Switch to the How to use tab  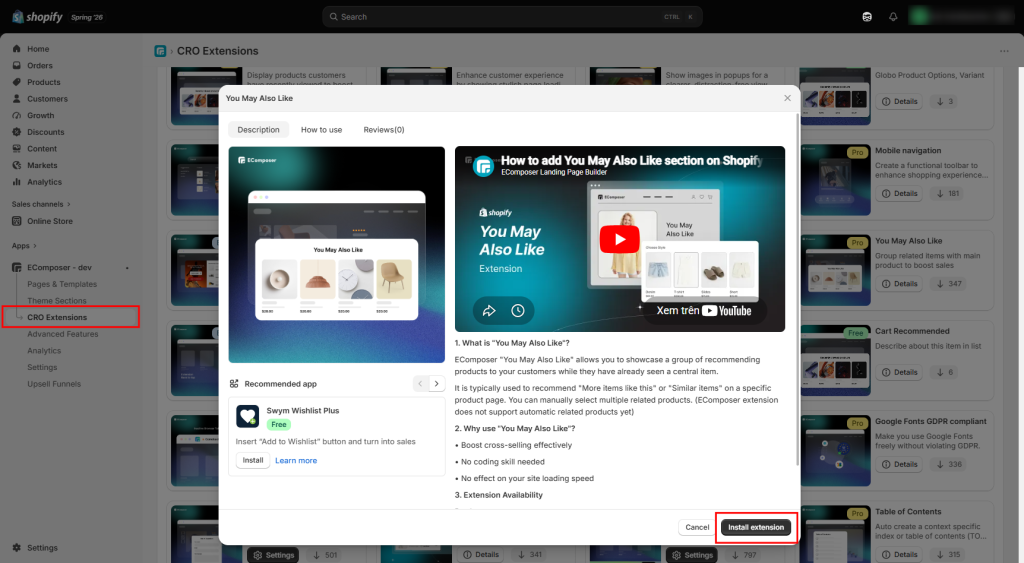point(321,130)
